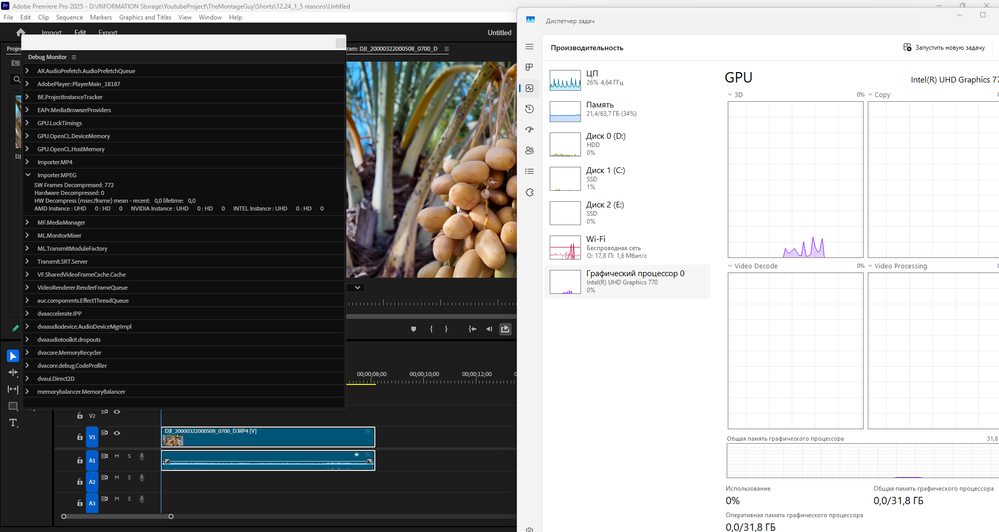Screen dimensions: 999x532
Task: Expand GPU.LockTimings debug entry
Action: (x=28, y=123)
